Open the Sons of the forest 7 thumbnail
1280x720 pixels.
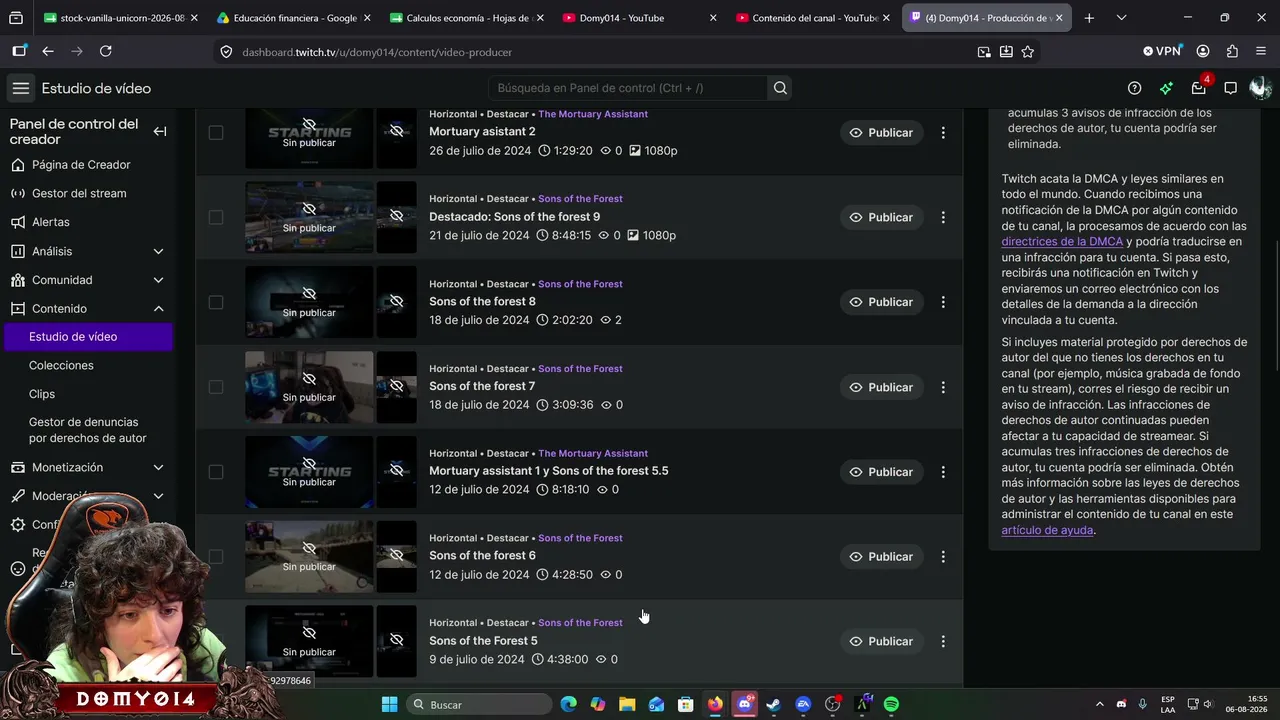coord(309,387)
